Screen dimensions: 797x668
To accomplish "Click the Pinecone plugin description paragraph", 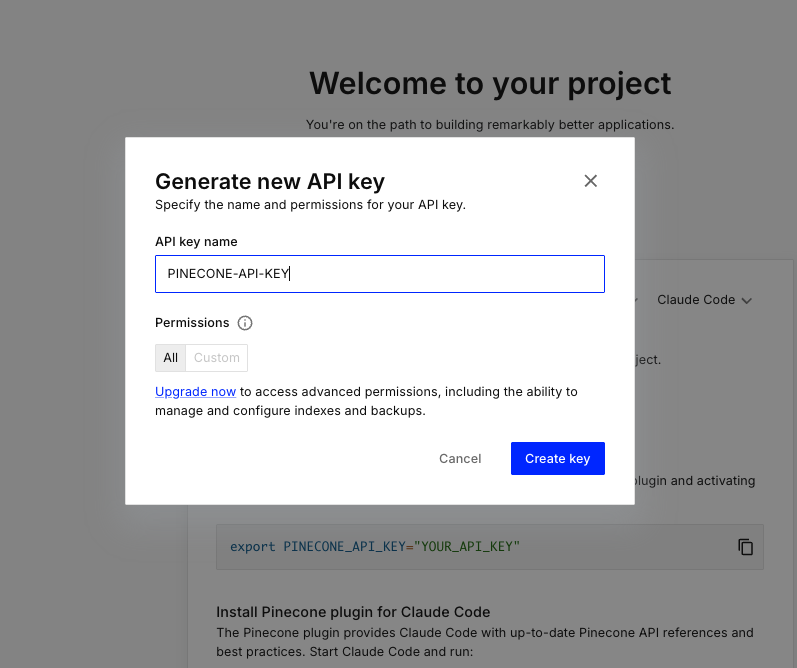I will [x=485, y=641].
